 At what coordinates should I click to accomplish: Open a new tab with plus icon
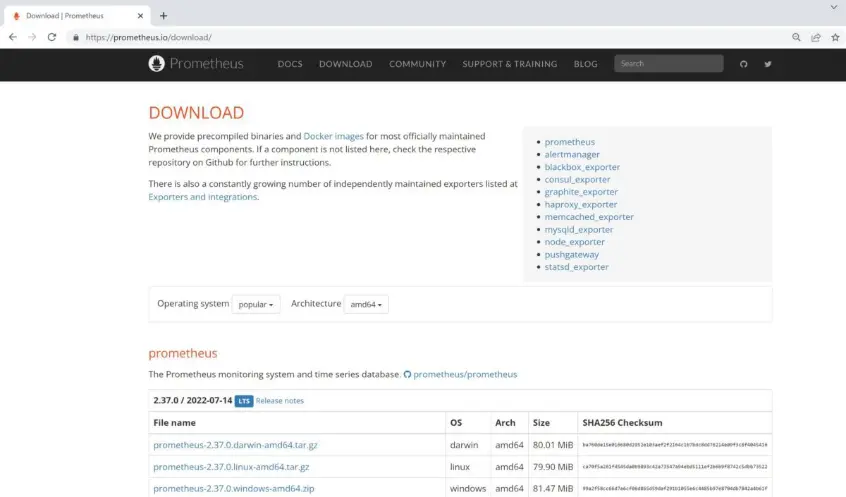[x=163, y=16]
